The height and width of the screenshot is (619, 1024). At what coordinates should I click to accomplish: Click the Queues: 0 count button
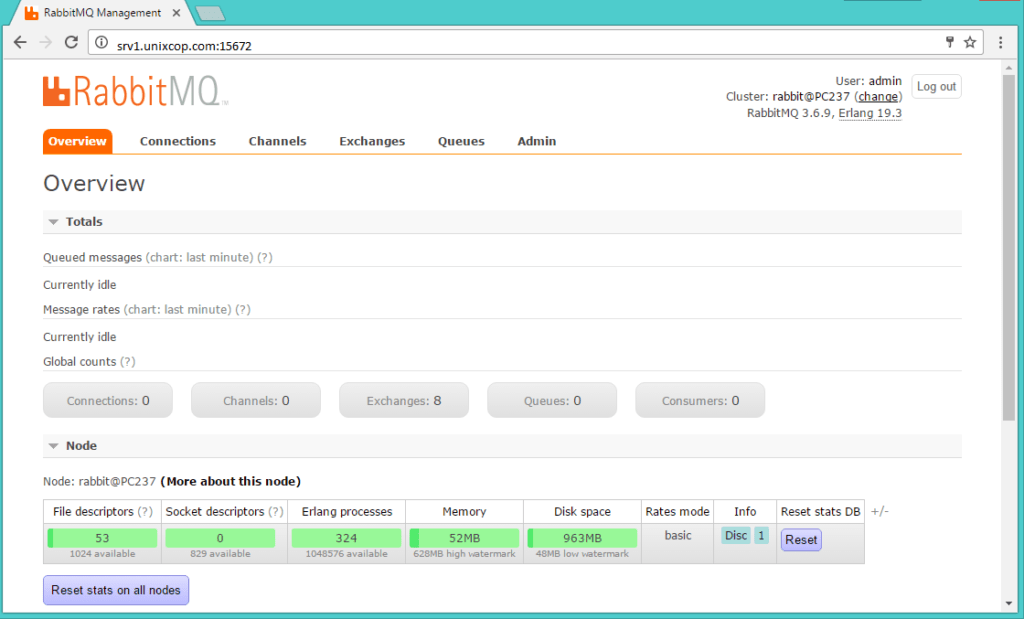[x=552, y=400]
